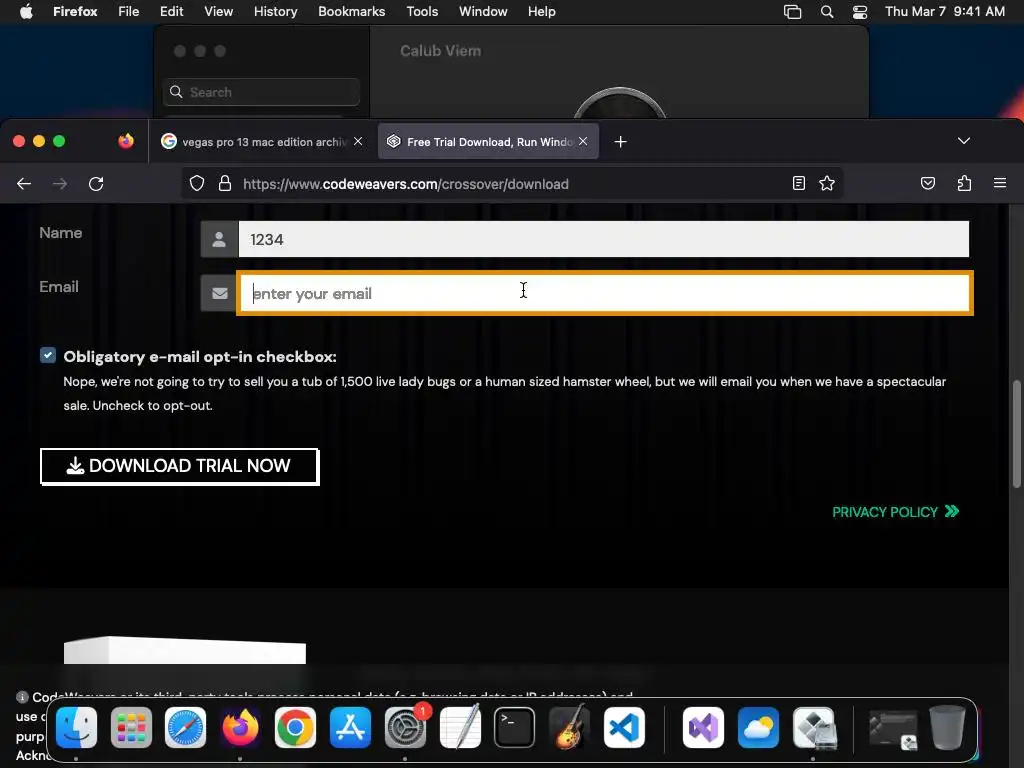1024x768 pixels.
Task: Open the Apple menu
Action: point(26,12)
